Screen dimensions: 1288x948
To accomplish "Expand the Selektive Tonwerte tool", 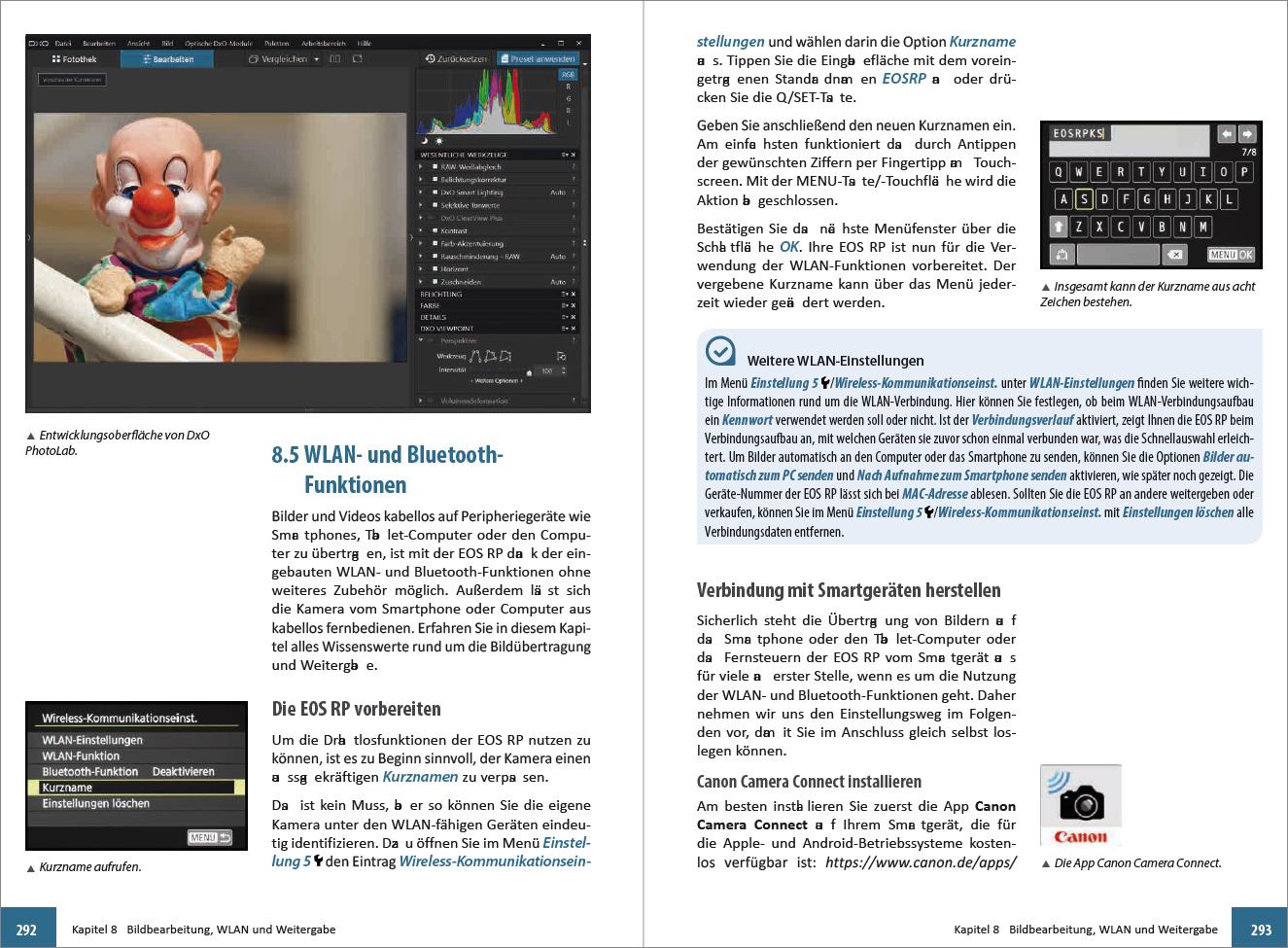I will click(421, 205).
